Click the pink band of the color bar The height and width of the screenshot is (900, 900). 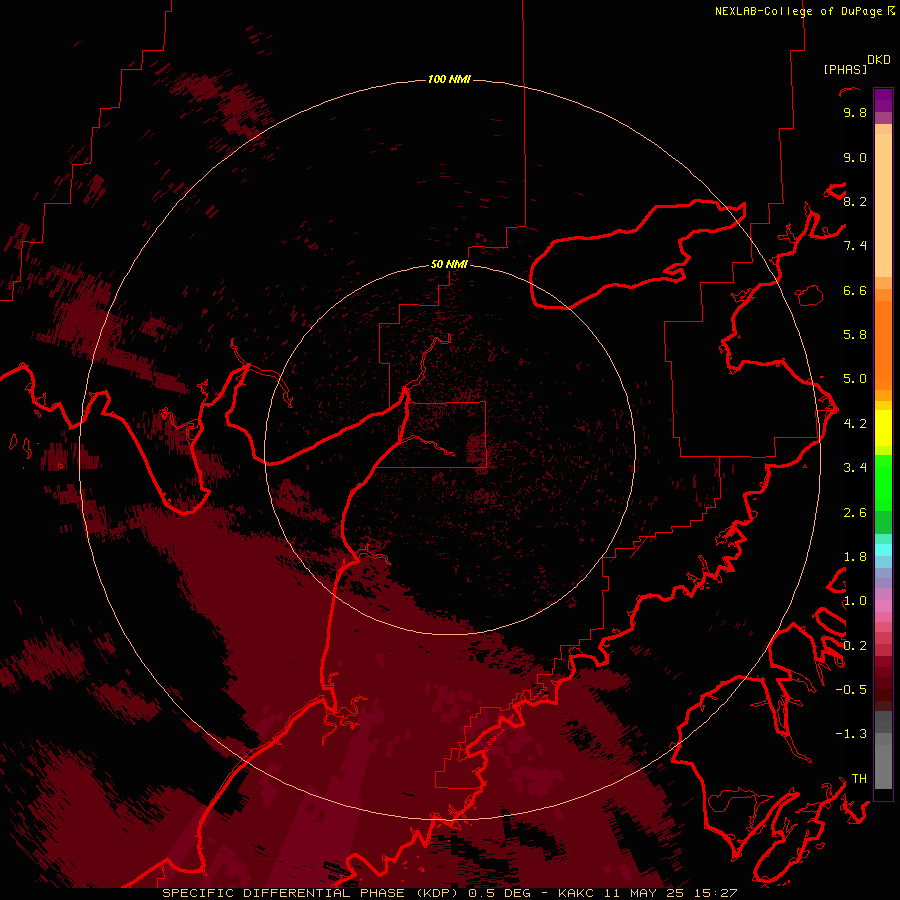[x=883, y=606]
